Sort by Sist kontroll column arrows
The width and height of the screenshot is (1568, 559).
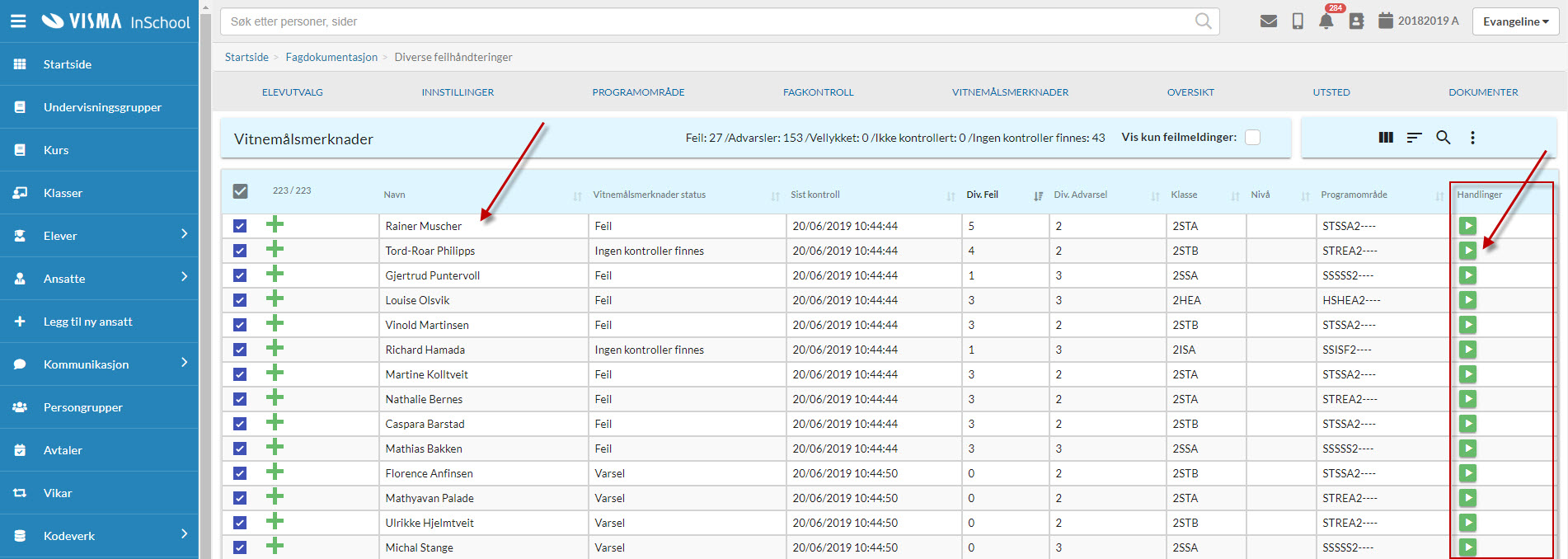point(951,196)
